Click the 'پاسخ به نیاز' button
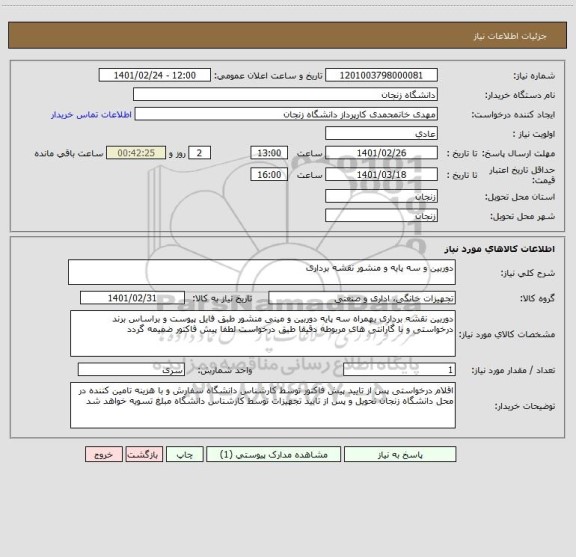 tap(400, 454)
